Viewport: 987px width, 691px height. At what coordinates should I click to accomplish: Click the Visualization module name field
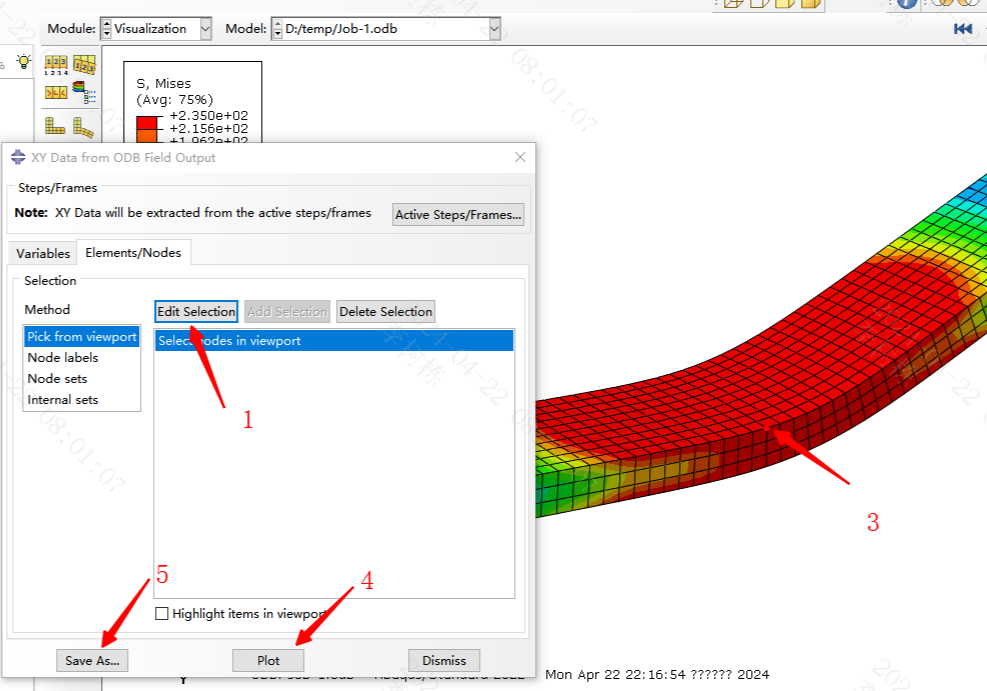156,29
